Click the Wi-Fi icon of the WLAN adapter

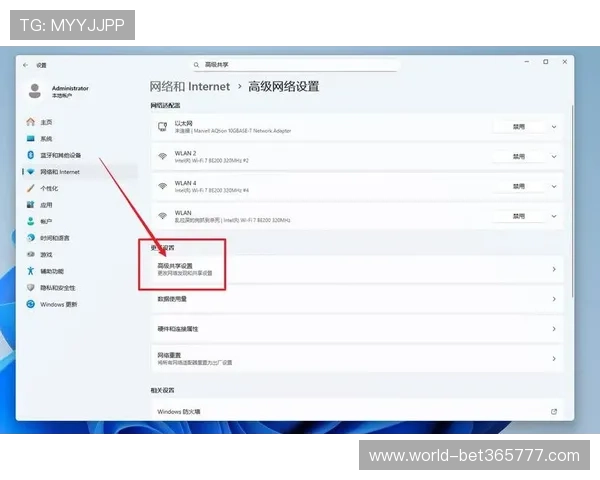163,216
